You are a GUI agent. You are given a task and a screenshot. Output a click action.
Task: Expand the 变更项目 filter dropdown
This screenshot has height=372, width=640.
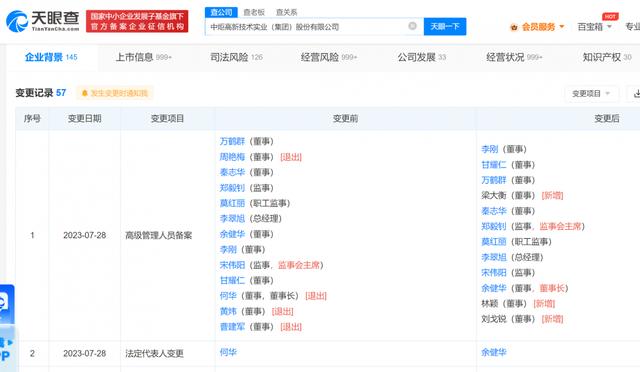[x=591, y=94]
